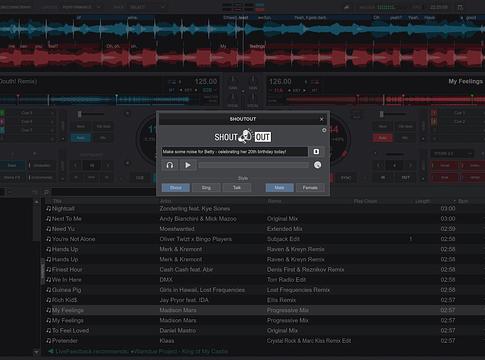Click music note icon for Next To Me

49,219
